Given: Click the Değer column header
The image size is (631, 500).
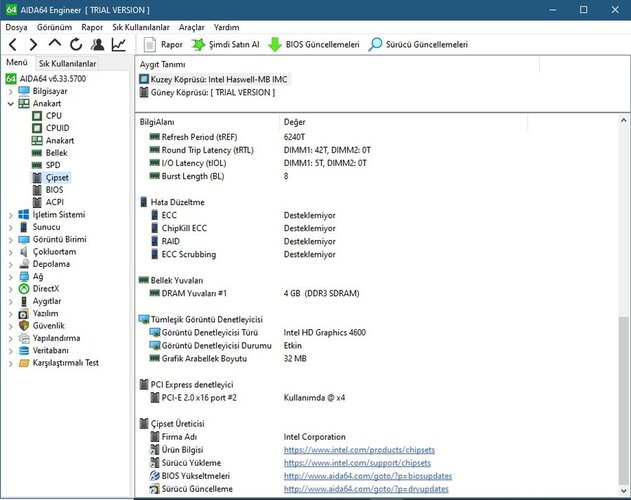Looking at the screenshot, I should [x=296, y=121].
